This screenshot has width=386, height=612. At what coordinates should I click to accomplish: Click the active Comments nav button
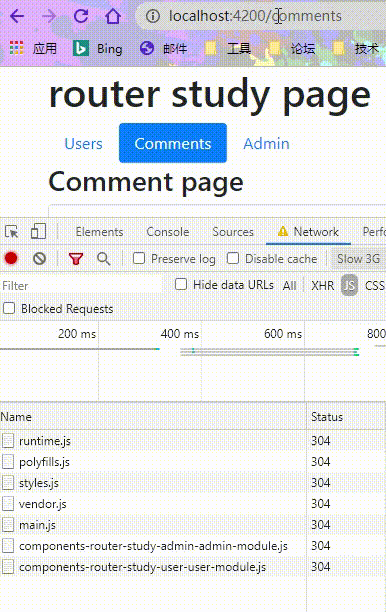[x=173, y=143]
